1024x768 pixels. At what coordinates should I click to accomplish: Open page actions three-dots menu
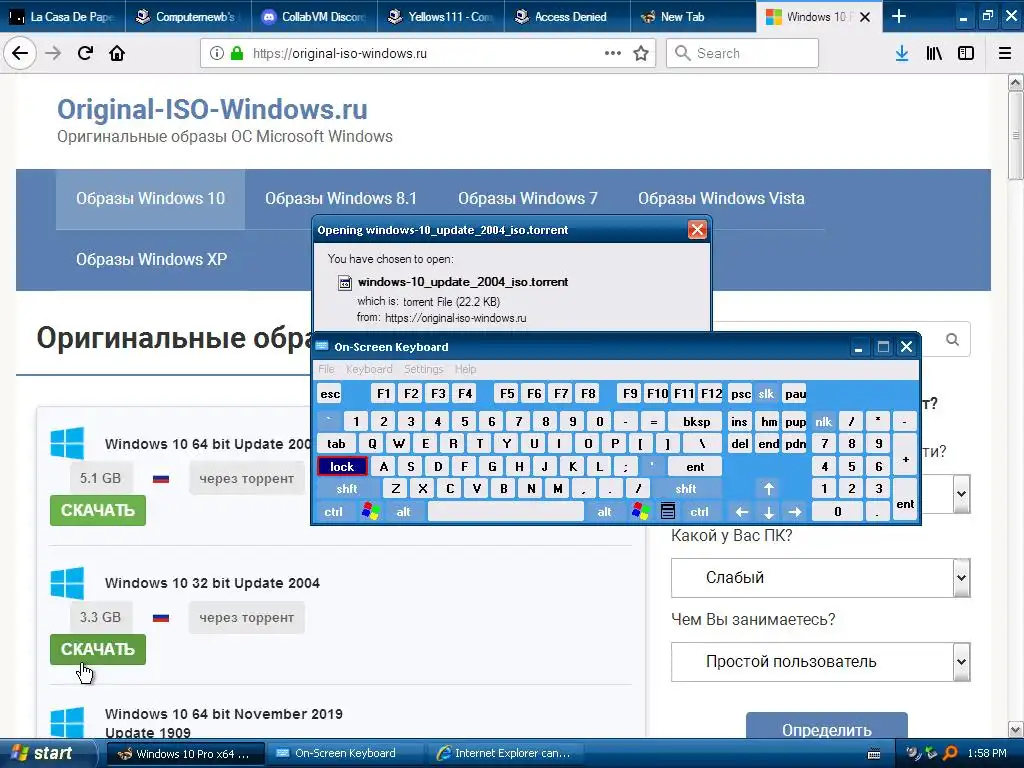613,53
